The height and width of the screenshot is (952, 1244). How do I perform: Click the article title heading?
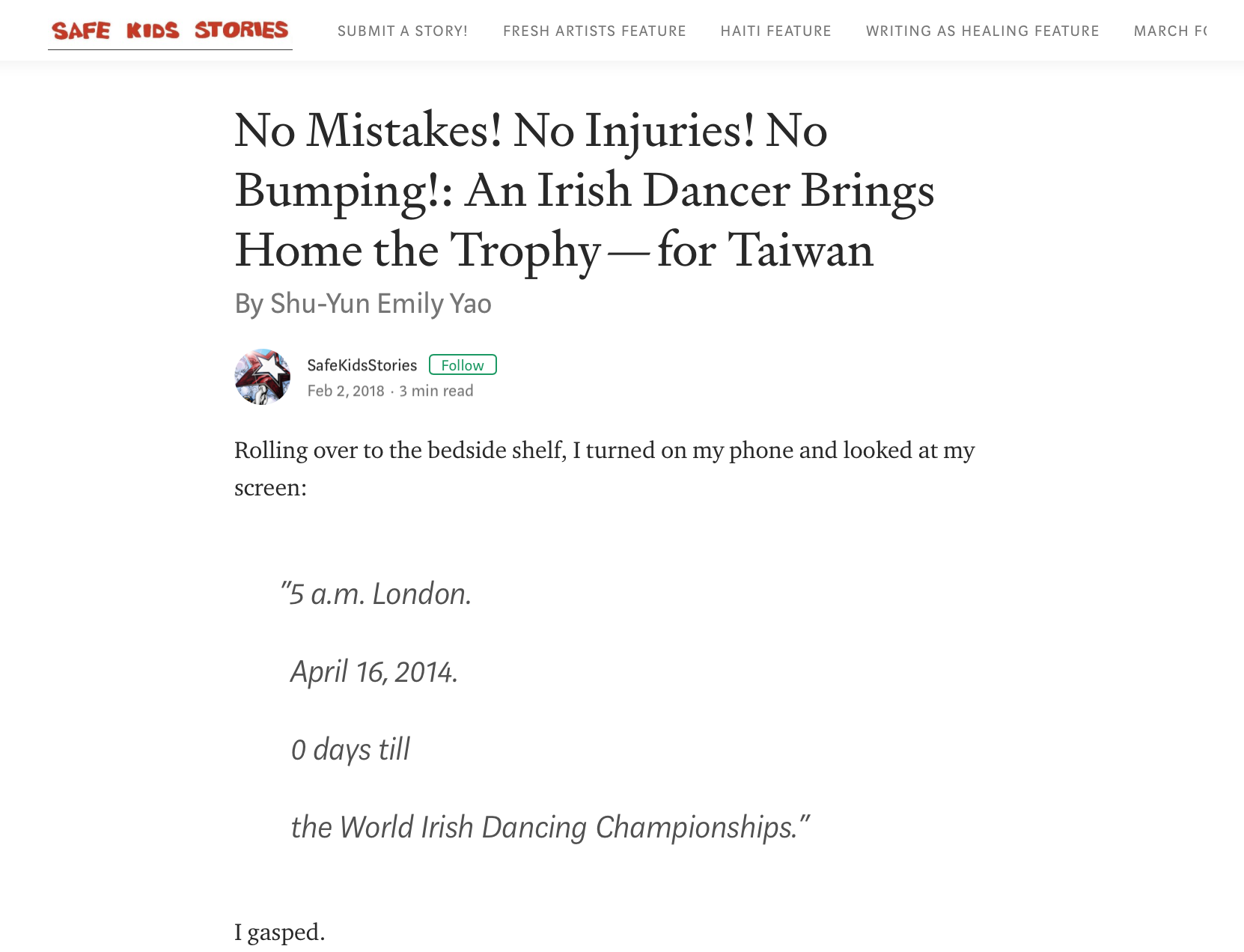[x=585, y=190]
